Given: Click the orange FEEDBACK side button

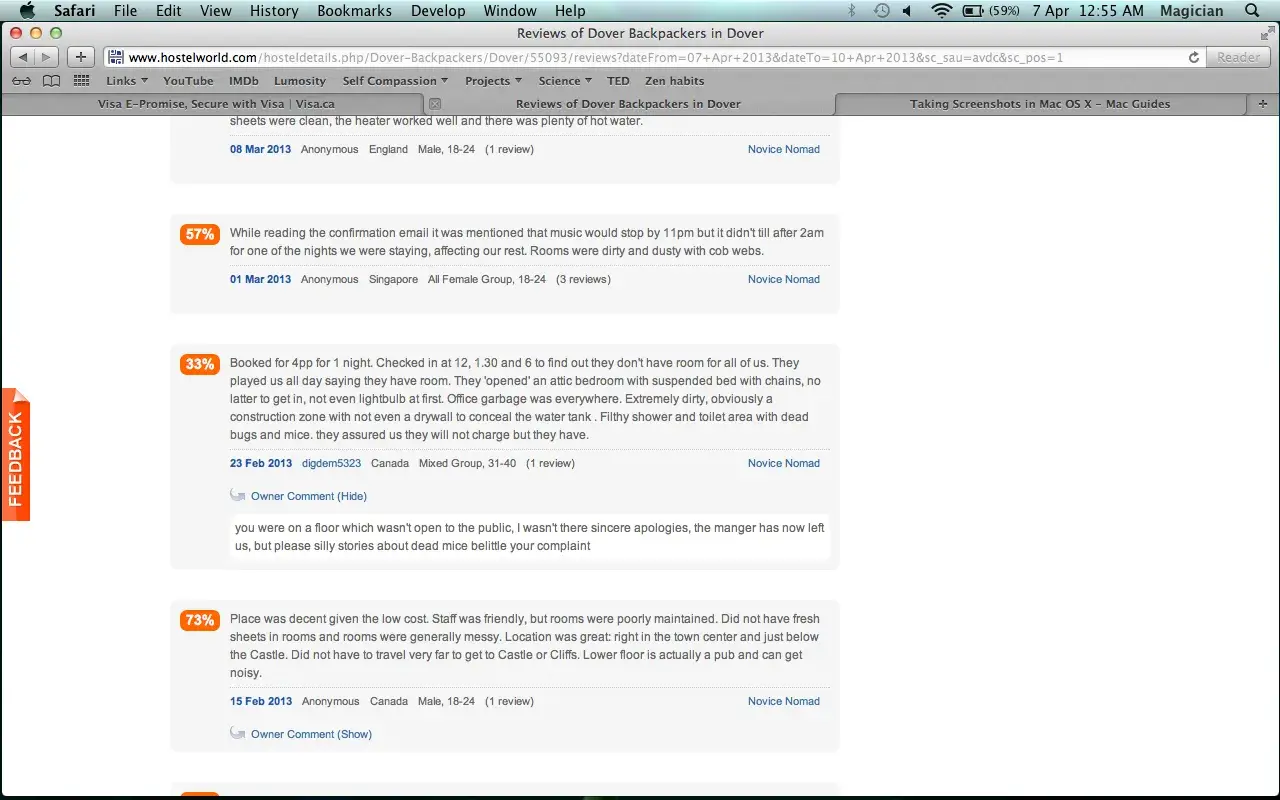Looking at the screenshot, I should (15, 455).
